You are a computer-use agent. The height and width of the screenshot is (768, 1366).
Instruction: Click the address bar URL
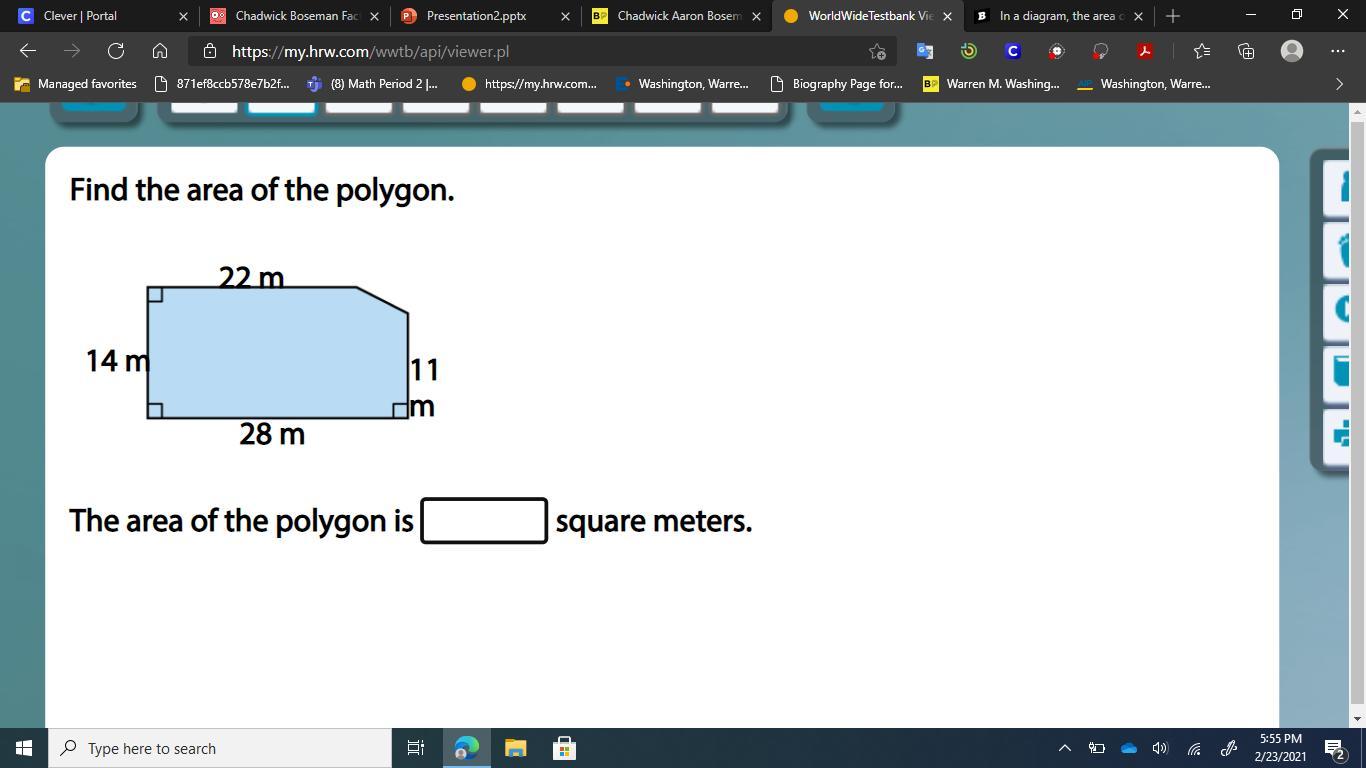(x=370, y=51)
